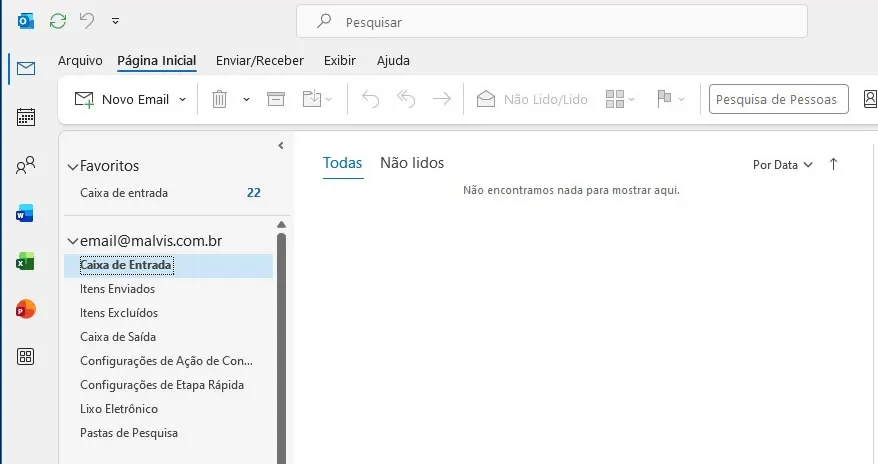Toggle Não Lido/Lido read status
This screenshot has width=878, height=464.
[532, 100]
